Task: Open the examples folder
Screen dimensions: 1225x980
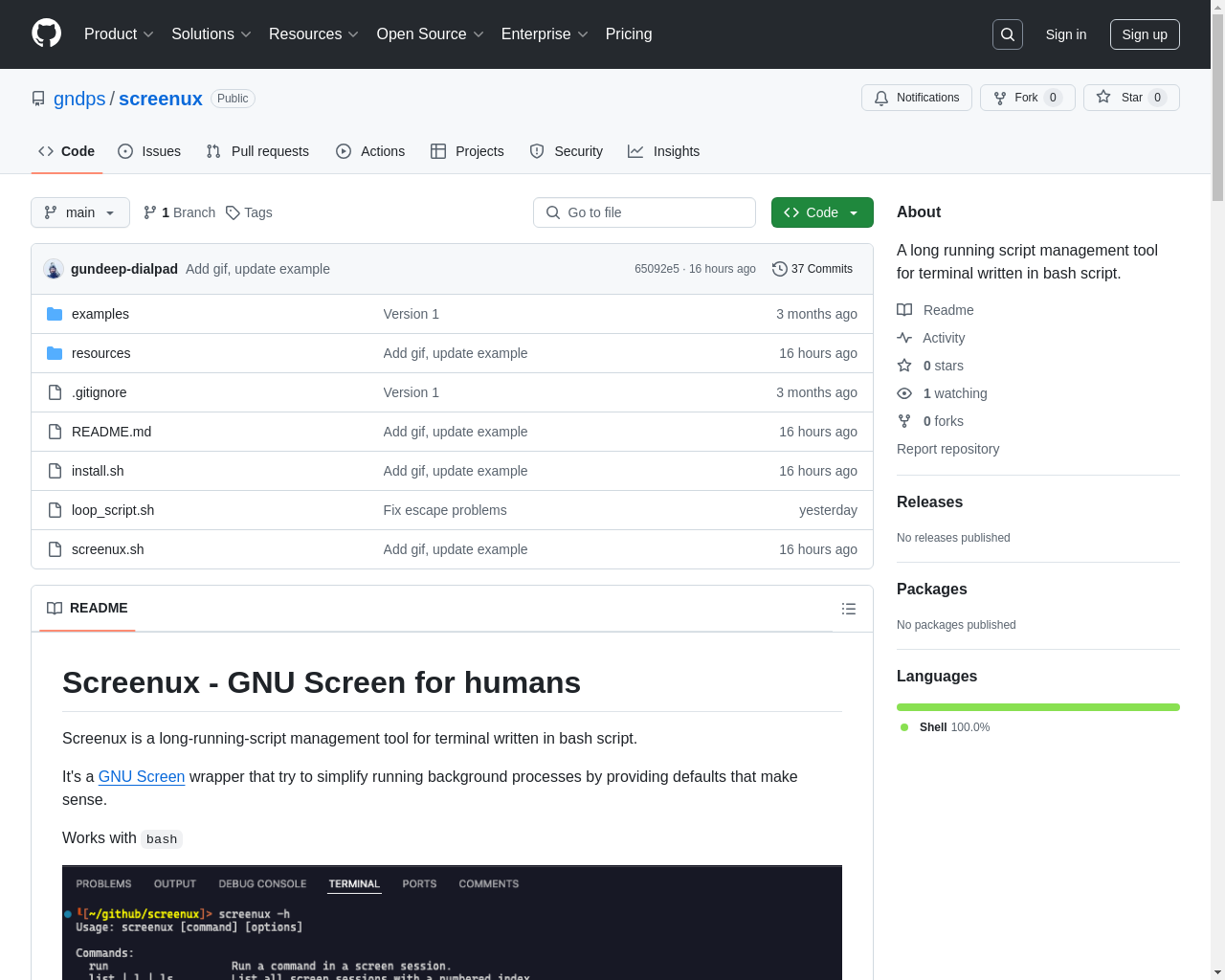Action: [x=100, y=314]
